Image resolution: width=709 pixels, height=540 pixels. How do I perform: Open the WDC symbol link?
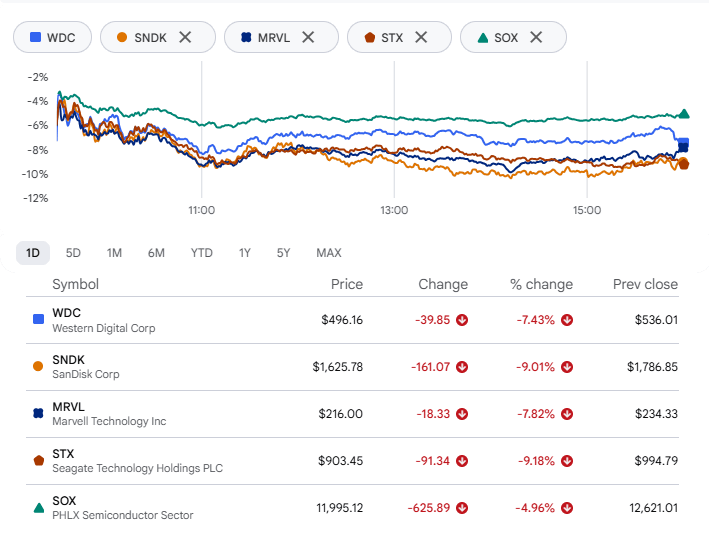[66, 313]
